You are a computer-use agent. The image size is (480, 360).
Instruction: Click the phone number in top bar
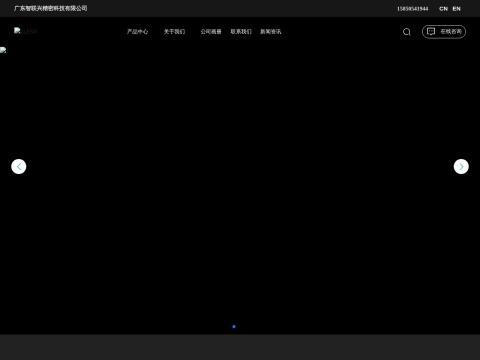pyautogui.click(x=412, y=9)
